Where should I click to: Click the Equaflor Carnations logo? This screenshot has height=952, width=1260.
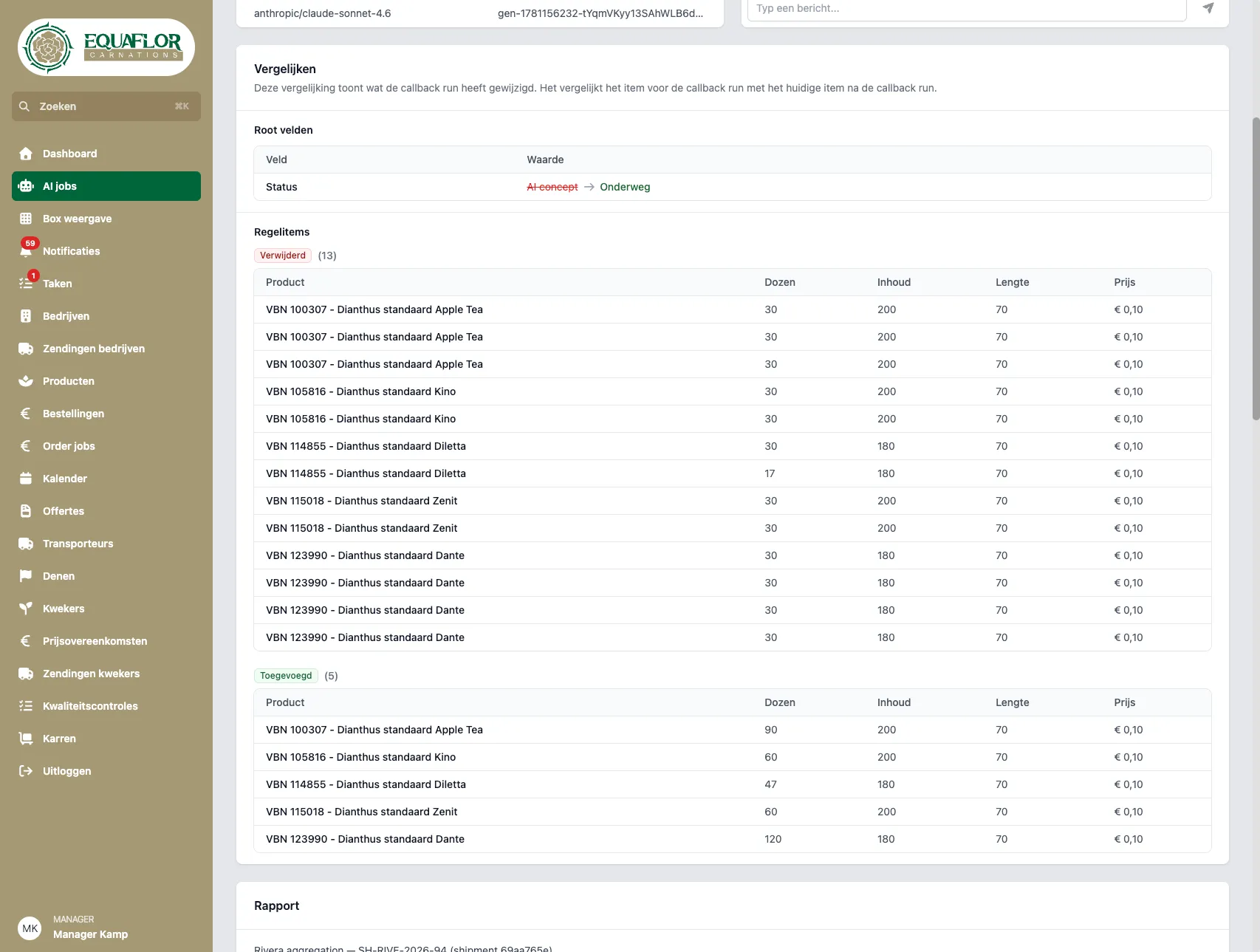click(x=106, y=47)
